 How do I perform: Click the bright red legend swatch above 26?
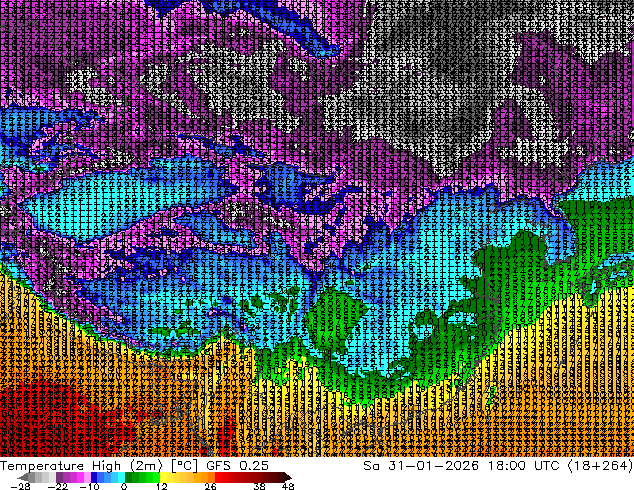click(218, 477)
